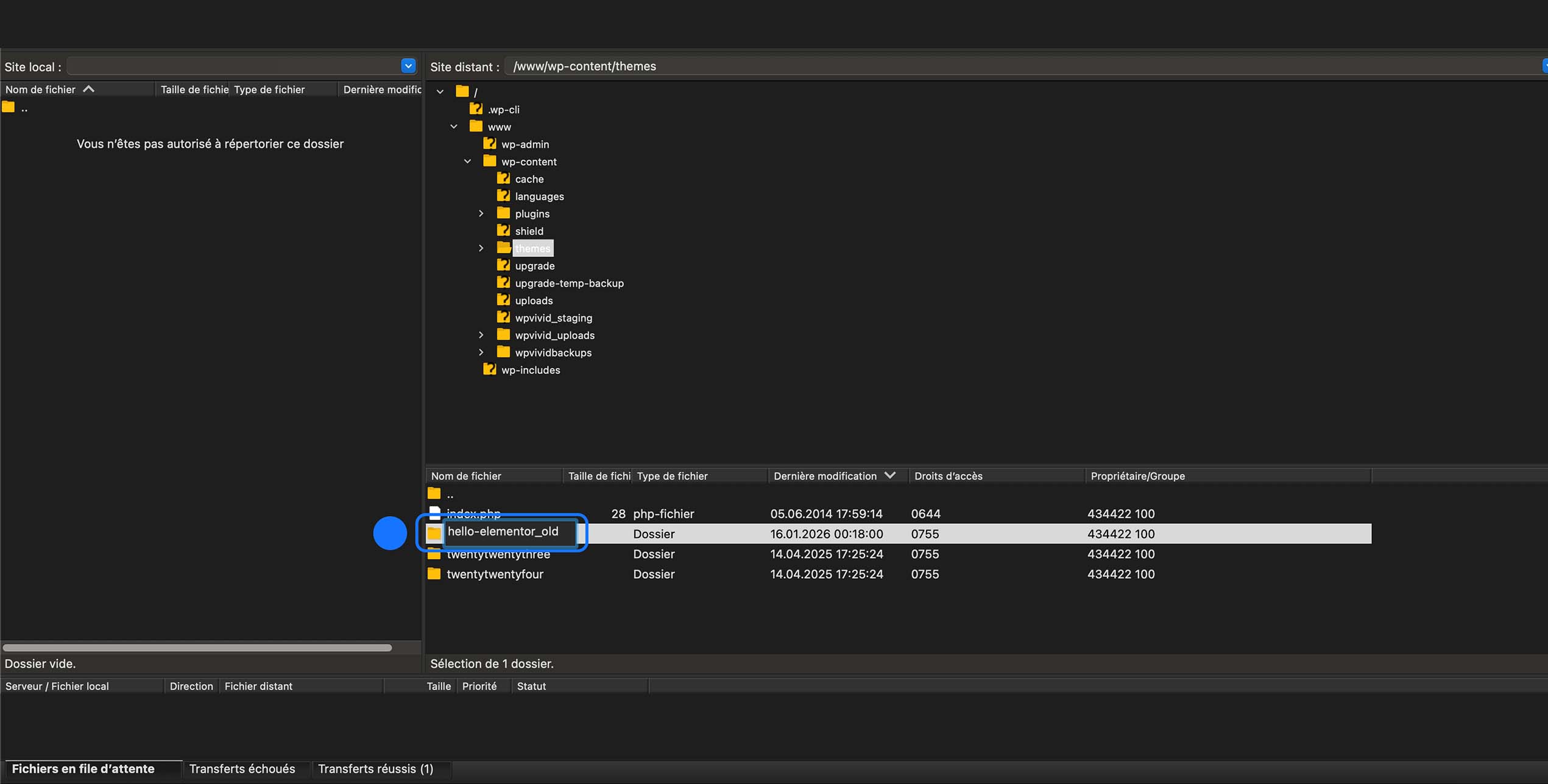Viewport: 1548px width, 784px height.
Task: Click the .wp-cli folder icon
Action: point(476,109)
